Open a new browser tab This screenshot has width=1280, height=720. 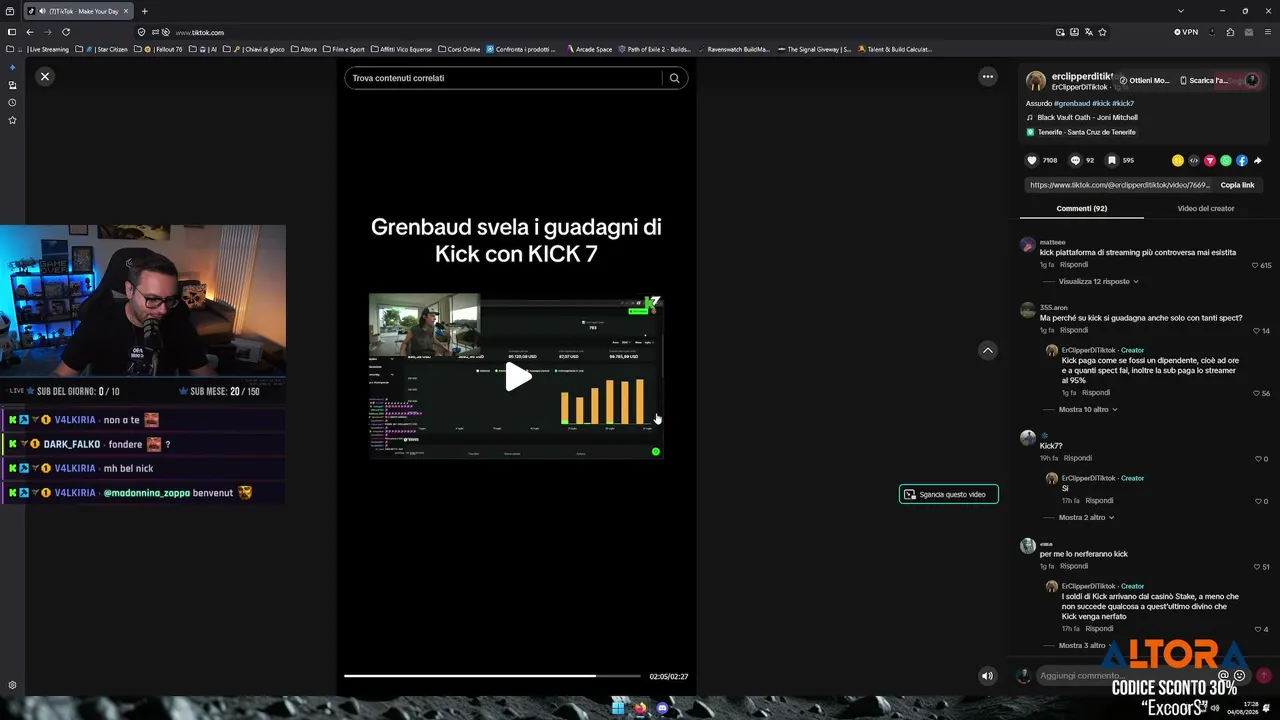(145, 11)
